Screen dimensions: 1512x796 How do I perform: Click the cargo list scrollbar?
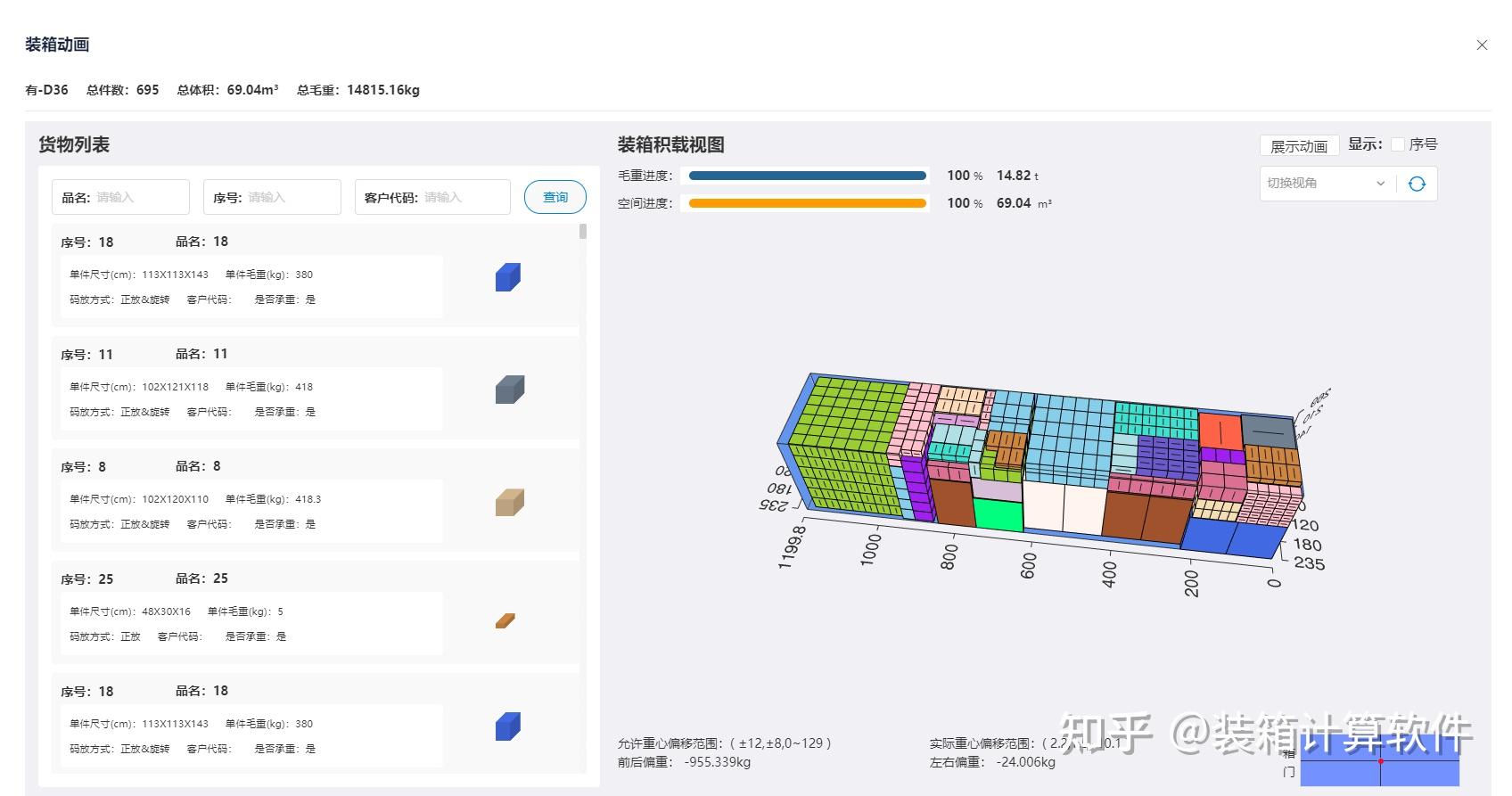click(x=583, y=232)
